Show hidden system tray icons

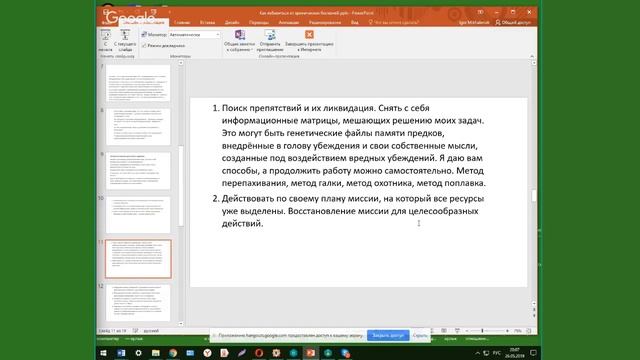pyautogui.click(x=478, y=353)
